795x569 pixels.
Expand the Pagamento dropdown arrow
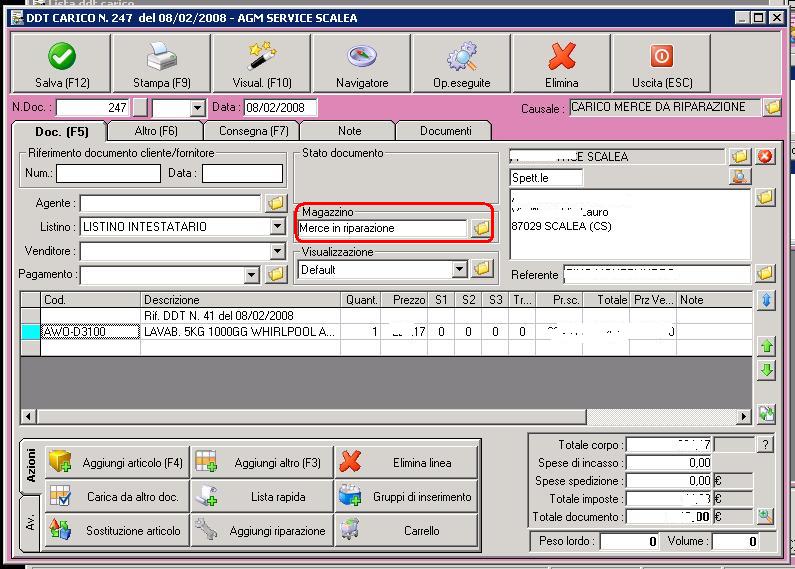pyautogui.click(x=251, y=275)
